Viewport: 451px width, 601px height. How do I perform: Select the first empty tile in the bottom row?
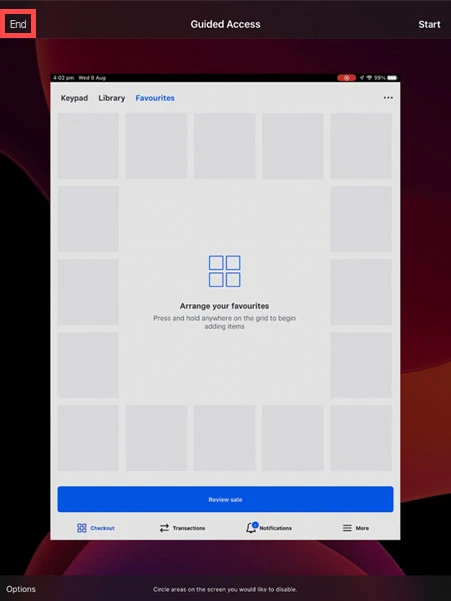click(88, 438)
